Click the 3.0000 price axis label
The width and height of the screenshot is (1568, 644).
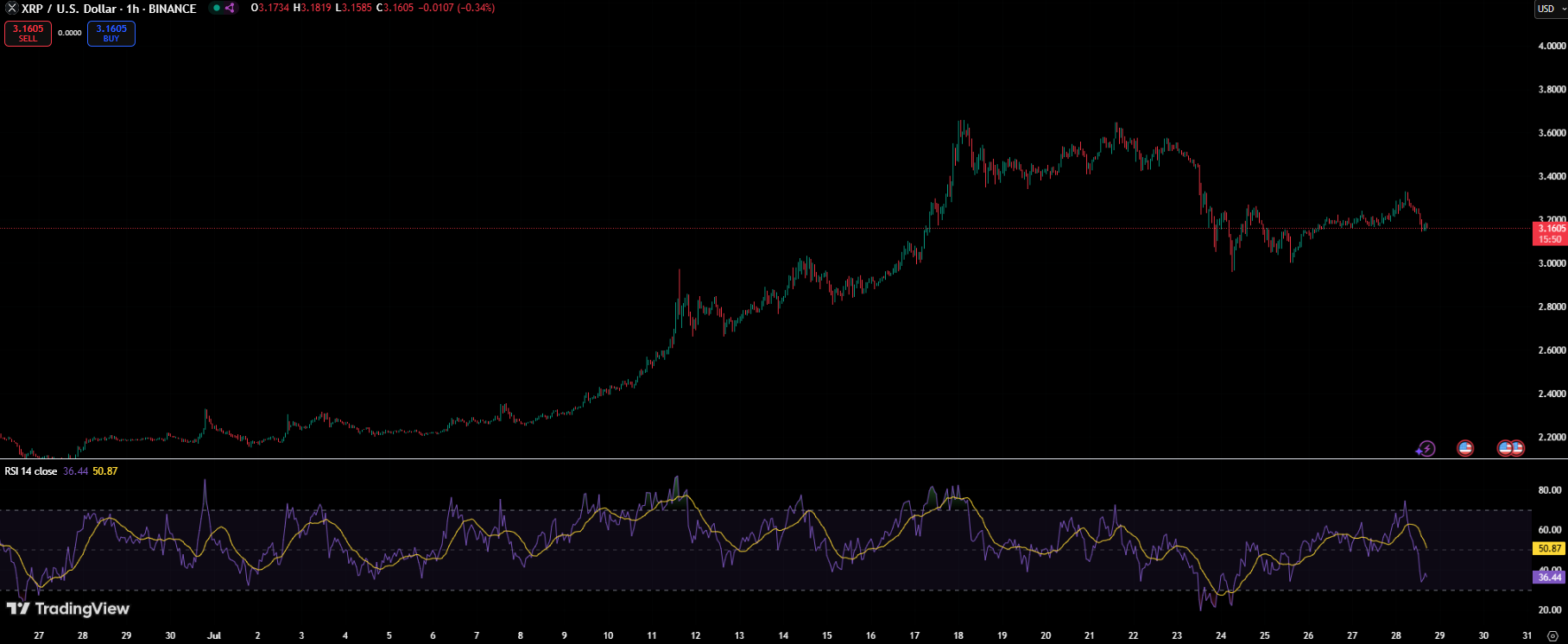click(1552, 263)
